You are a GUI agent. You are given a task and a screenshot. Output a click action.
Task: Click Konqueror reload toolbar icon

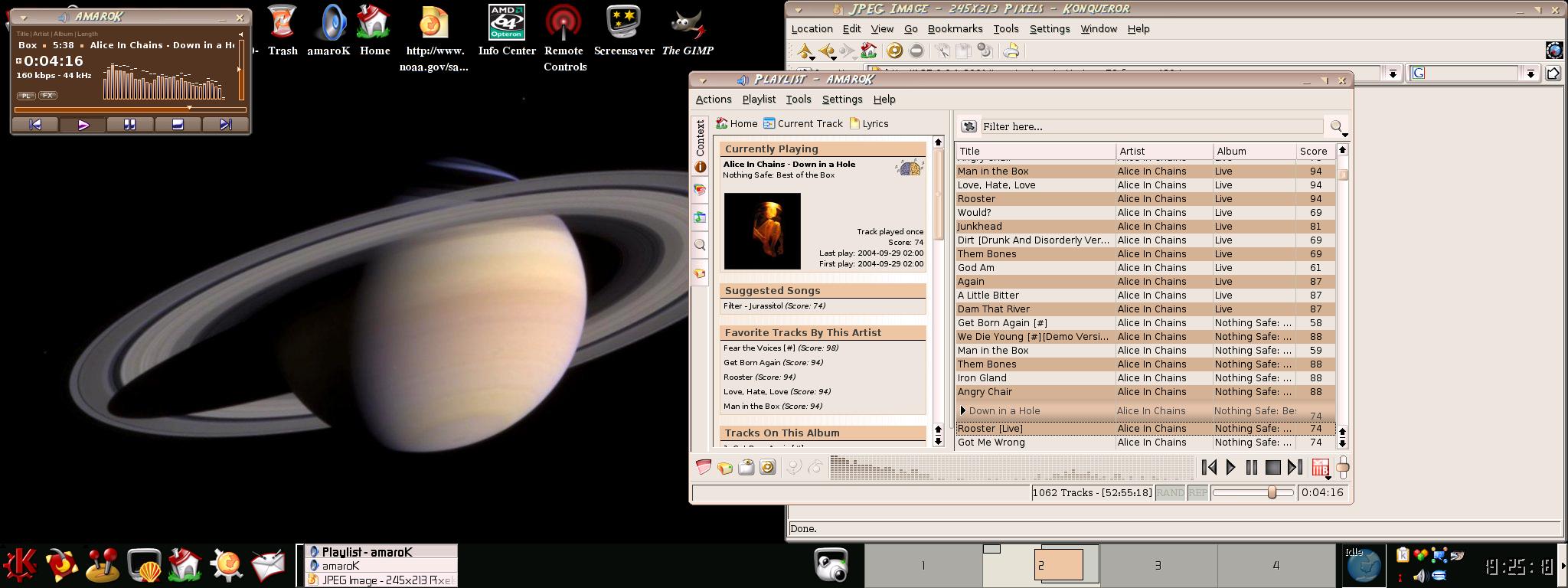click(894, 51)
